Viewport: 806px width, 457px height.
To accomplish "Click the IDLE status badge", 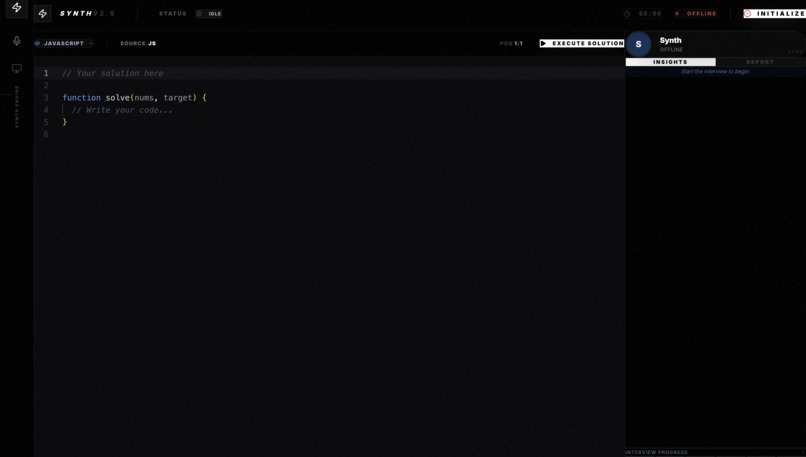I will click(x=209, y=13).
